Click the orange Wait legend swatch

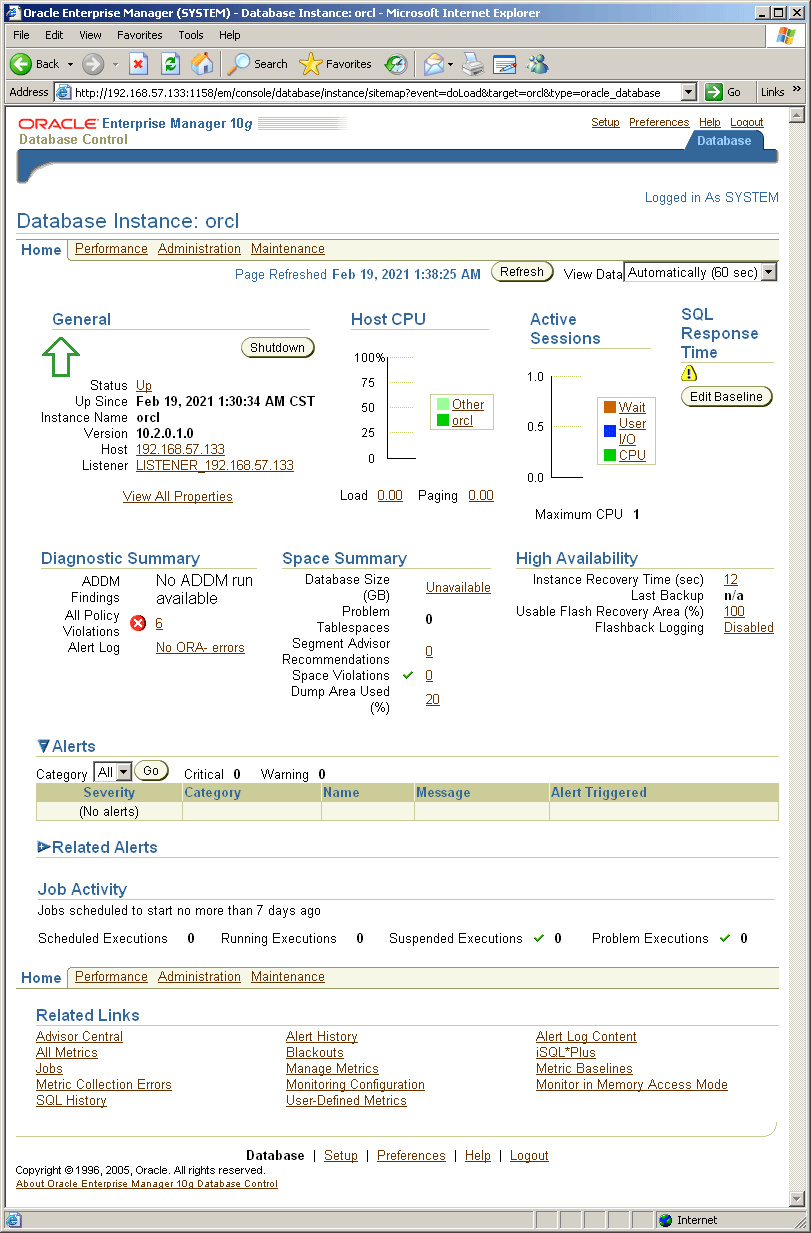[x=609, y=407]
